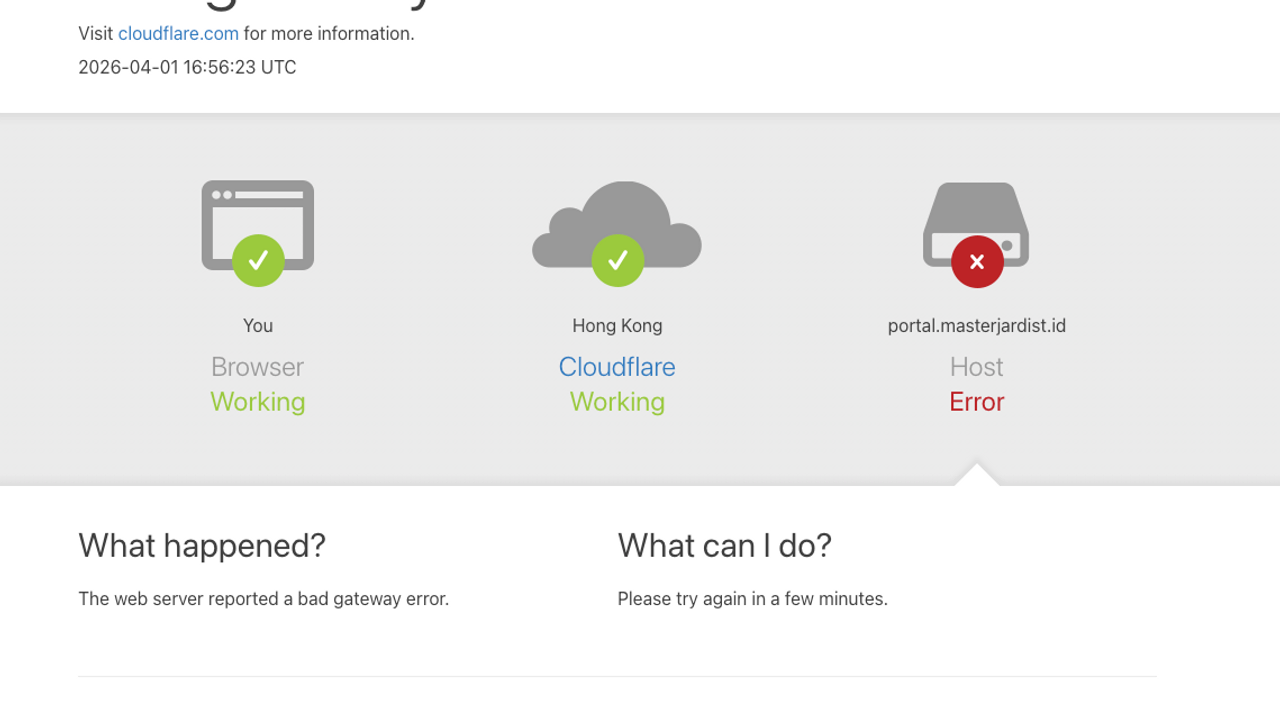Click the 'Browser' status heading
This screenshot has width=1280, height=720.
point(258,367)
